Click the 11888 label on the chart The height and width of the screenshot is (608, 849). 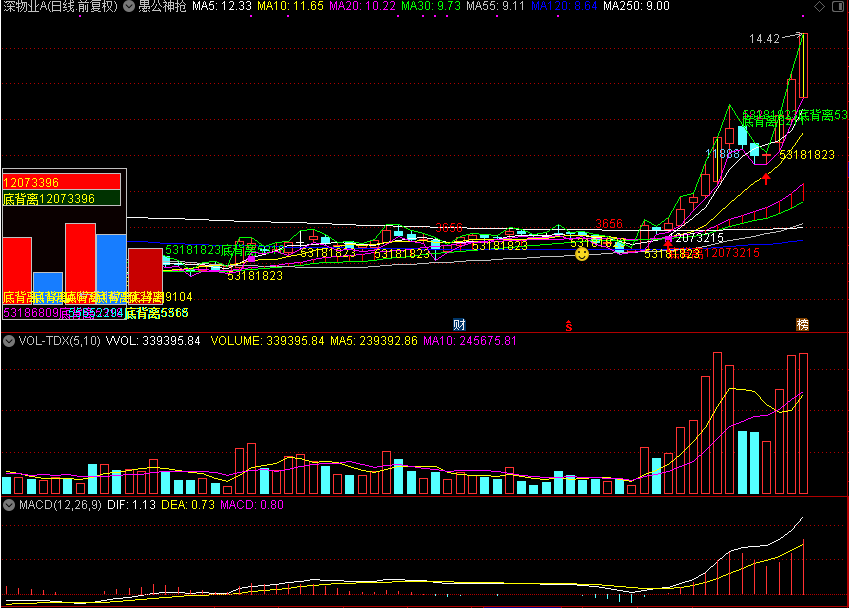click(x=723, y=154)
